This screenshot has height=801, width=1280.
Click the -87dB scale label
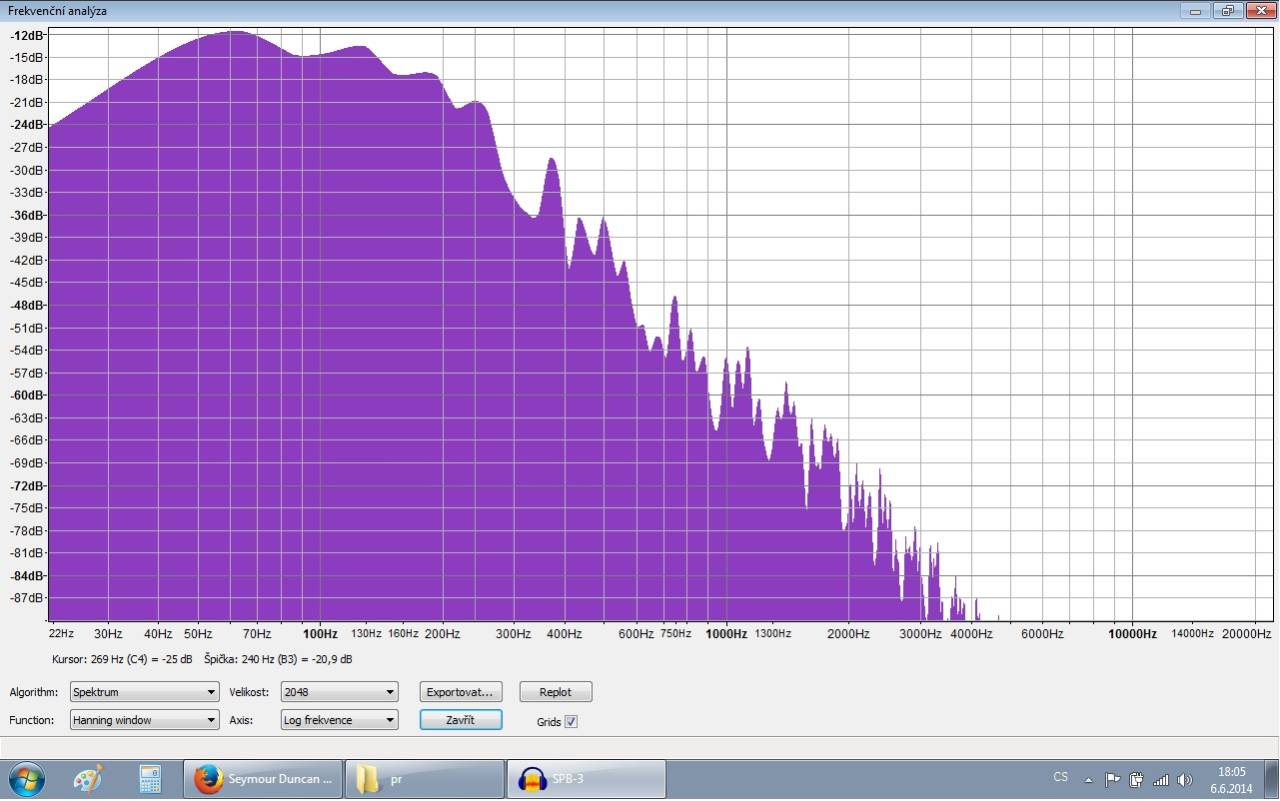27,598
